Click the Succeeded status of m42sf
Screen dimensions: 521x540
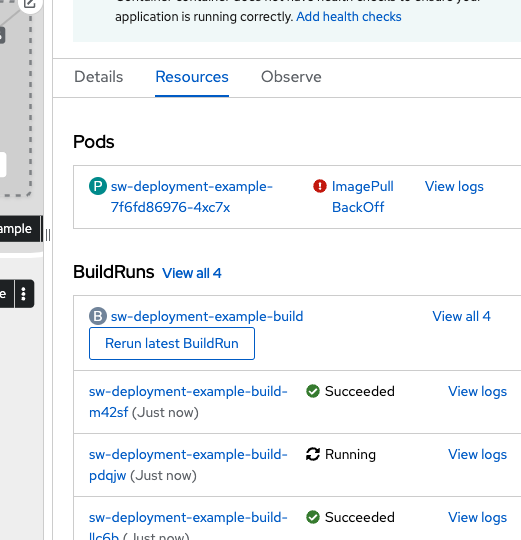(360, 391)
